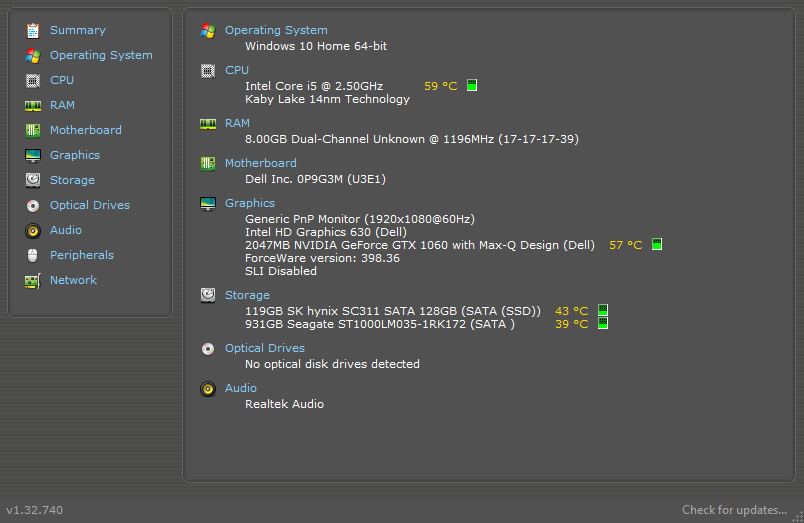Click the GTX 1060 temperature indicator
The image size is (804, 523).
pyautogui.click(x=626, y=245)
